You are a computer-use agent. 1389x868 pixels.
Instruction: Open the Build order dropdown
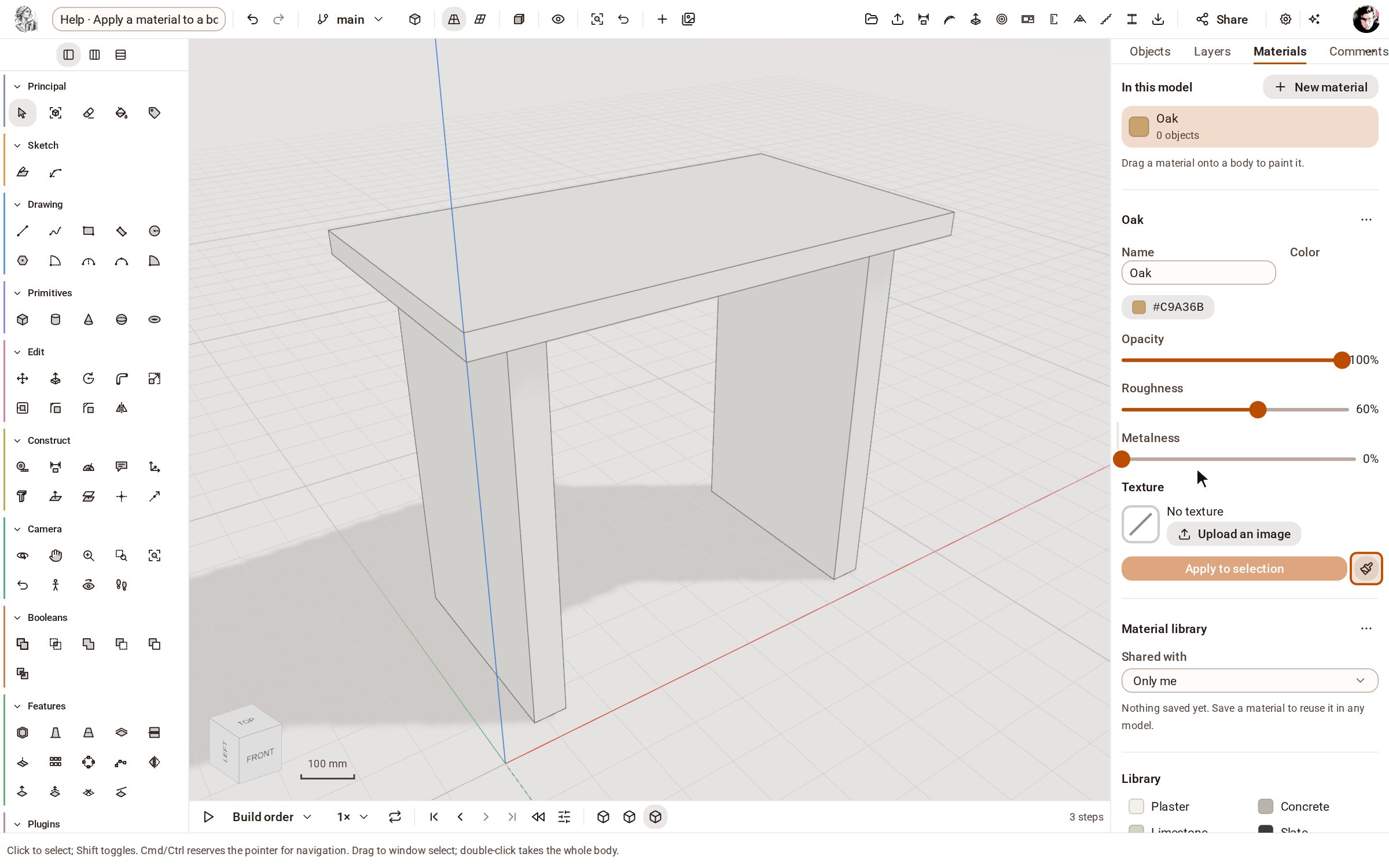tap(272, 816)
